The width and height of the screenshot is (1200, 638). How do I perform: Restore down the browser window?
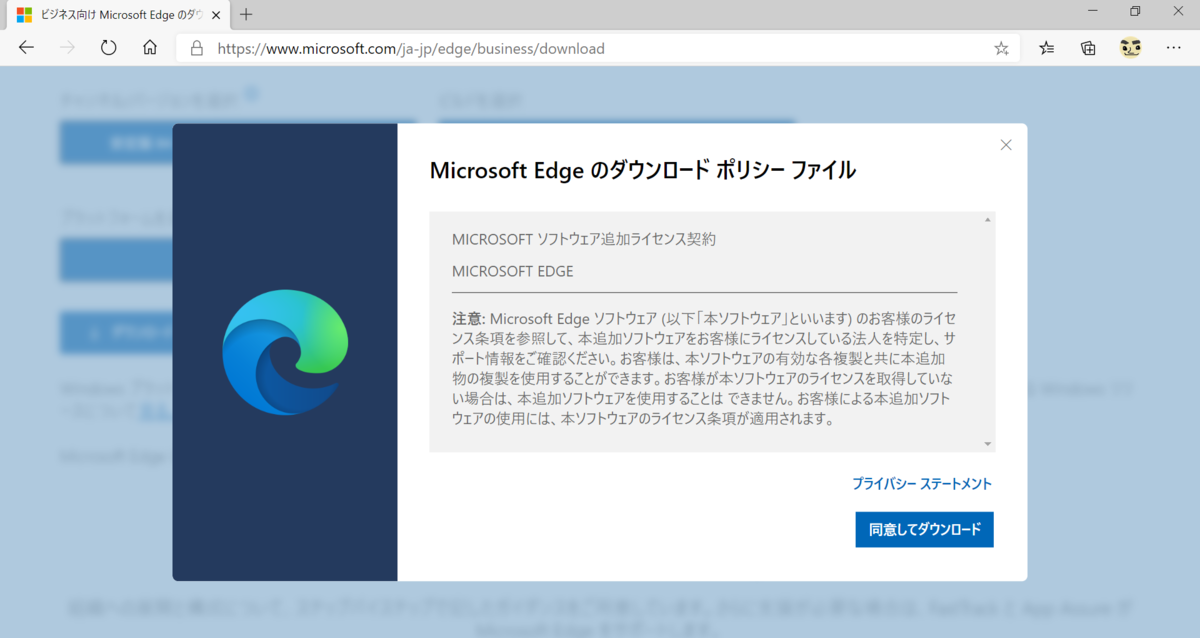click(1135, 12)
